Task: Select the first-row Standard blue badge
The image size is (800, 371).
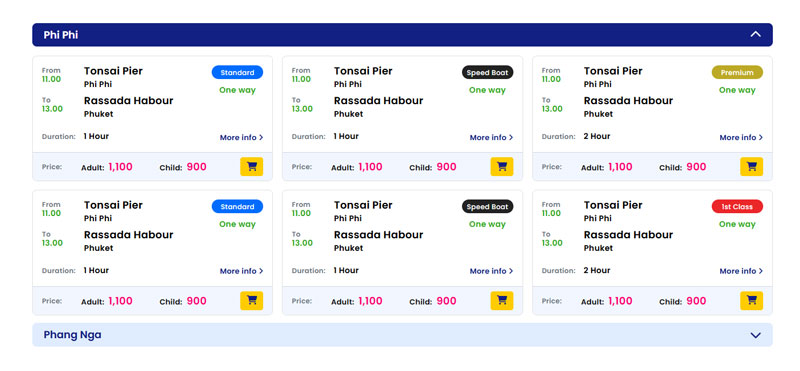Action: pos(237,72)
